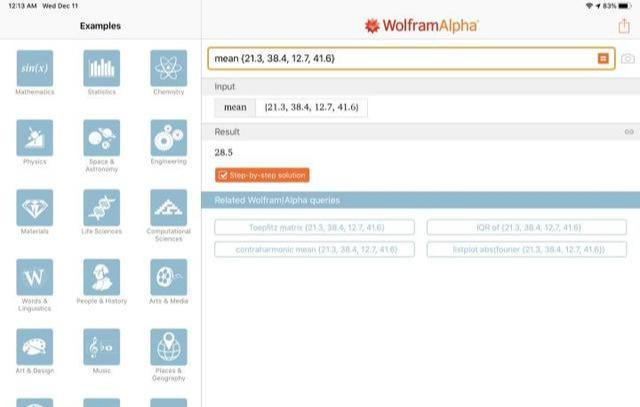
Task: Open the Art & Design category
Action: [35, 347]
